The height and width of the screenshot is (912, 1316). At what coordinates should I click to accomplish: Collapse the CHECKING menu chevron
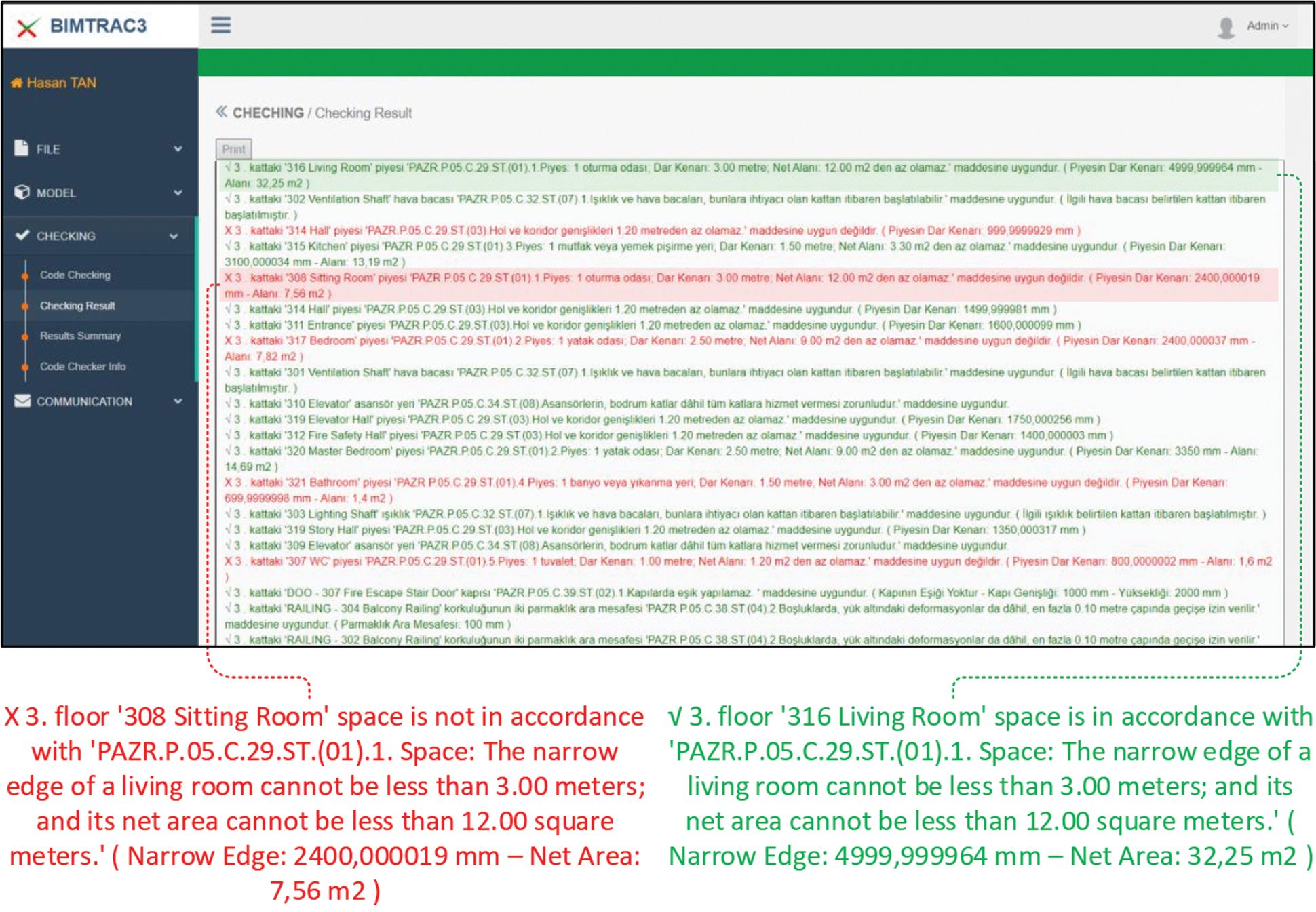tap(174, 236)
